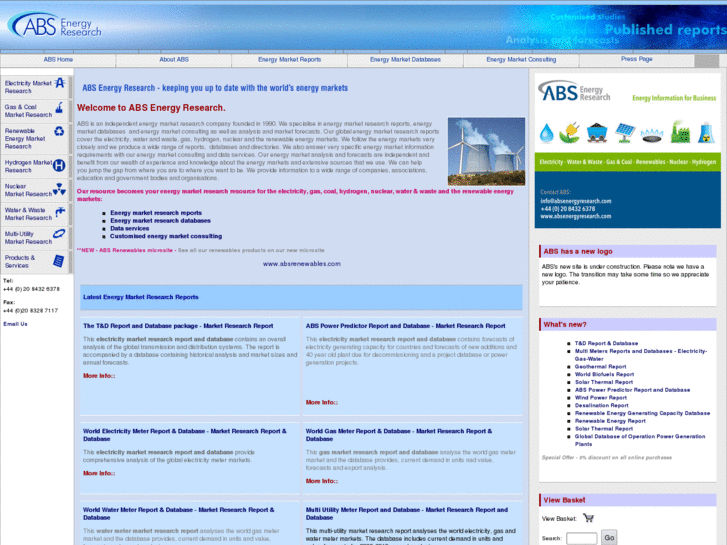Click the Water & Waste tap icon

pyautogui.click(x=60, y=212)
